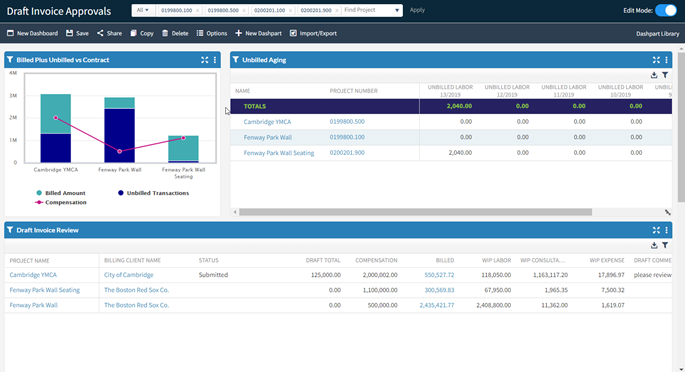Click scroll-left arrow in Unbilled Aging
Viewport: 685px width, 372px height.
coord(235,212)
